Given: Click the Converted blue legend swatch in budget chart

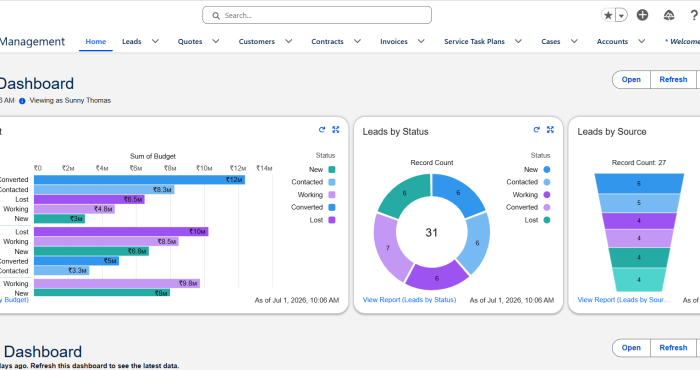Looking at the screenshot, I should (x=332, y=208).
